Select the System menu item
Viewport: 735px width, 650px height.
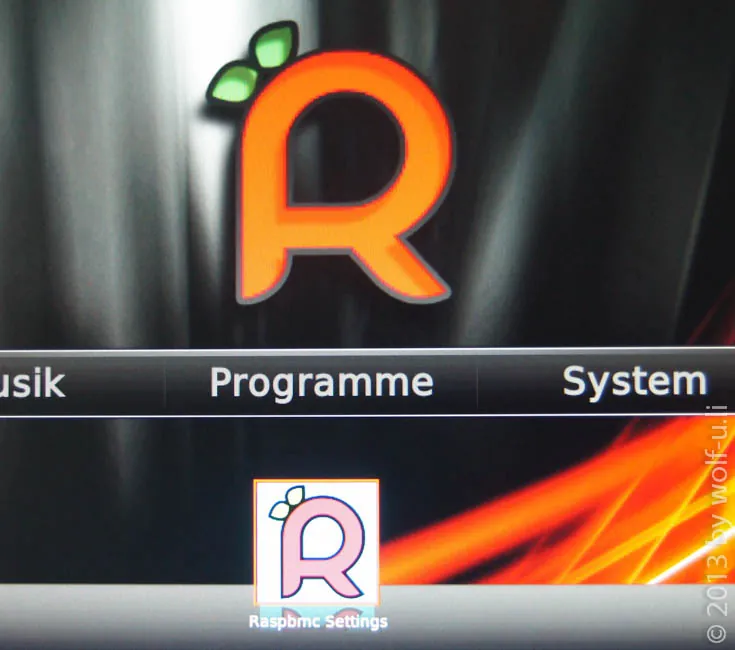(x=634, y=382)
